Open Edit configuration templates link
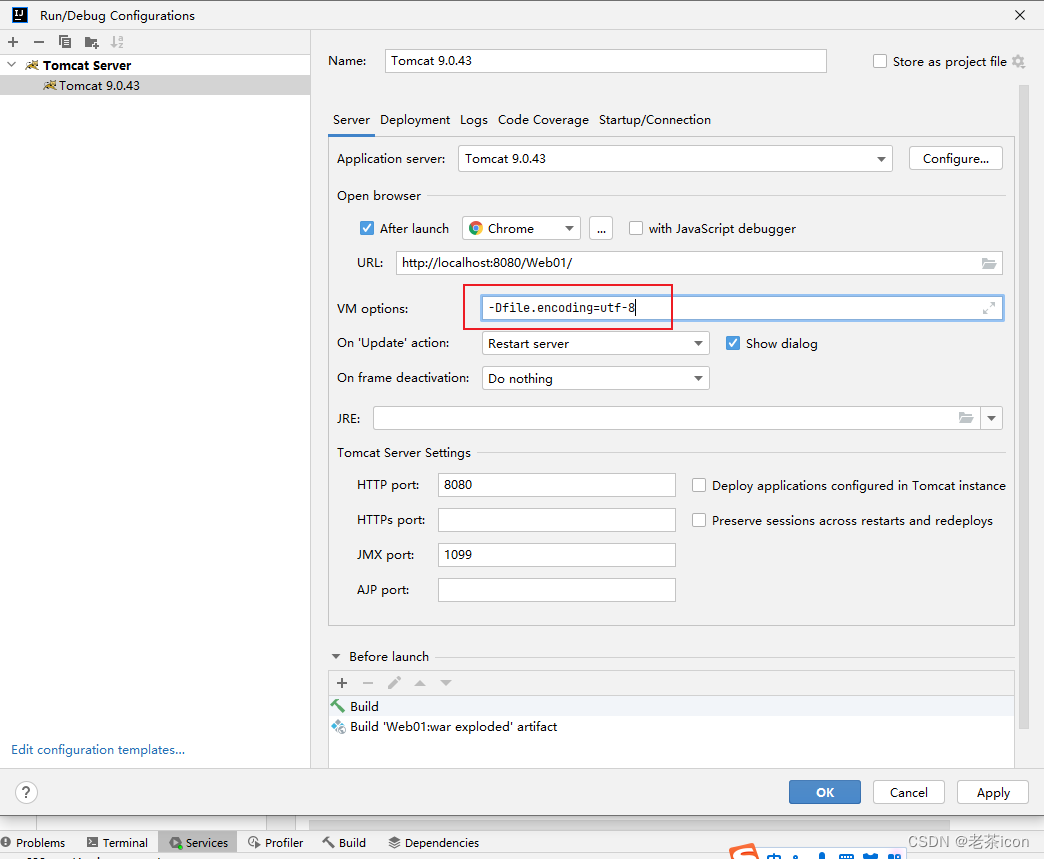Image resolution: width=1044 pixels, height=859 pixels. pyautogui.click(x=98, y=750)
